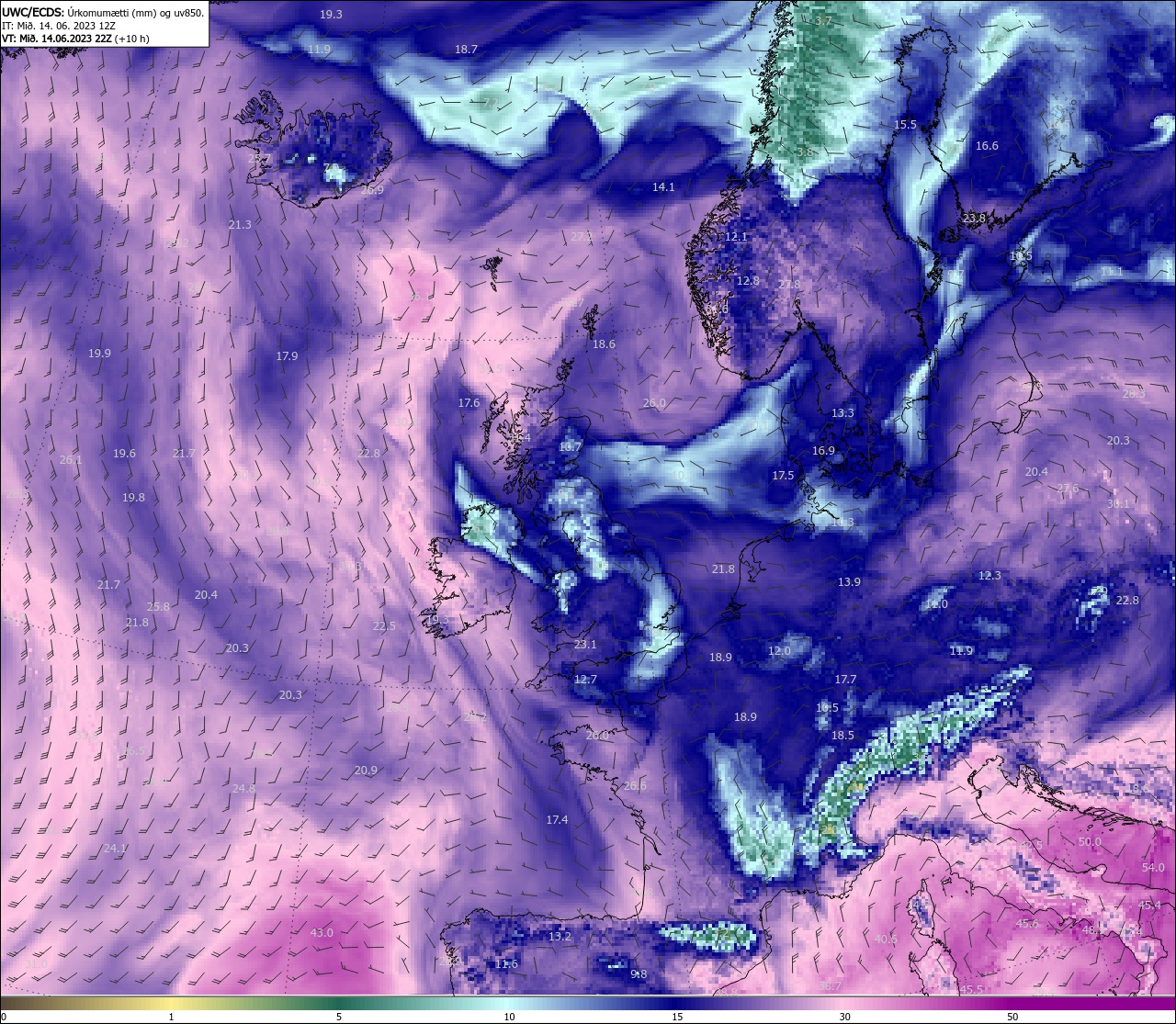Click the value label '19.6'
Image resolution: width=1176 pixels, height=1024 pixels.
coord(124,454)
